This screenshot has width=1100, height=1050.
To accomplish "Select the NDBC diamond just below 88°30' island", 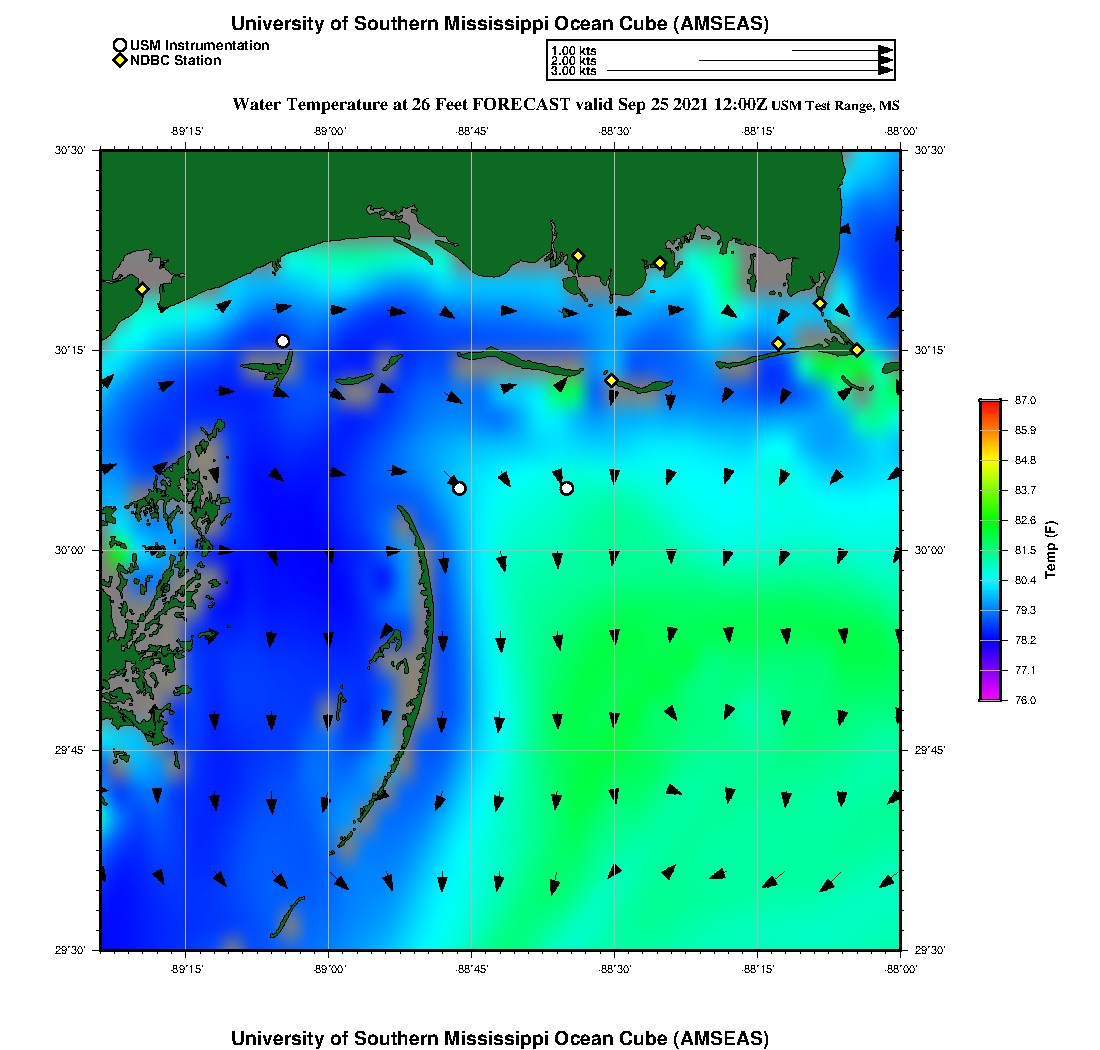I will [611, 379].
